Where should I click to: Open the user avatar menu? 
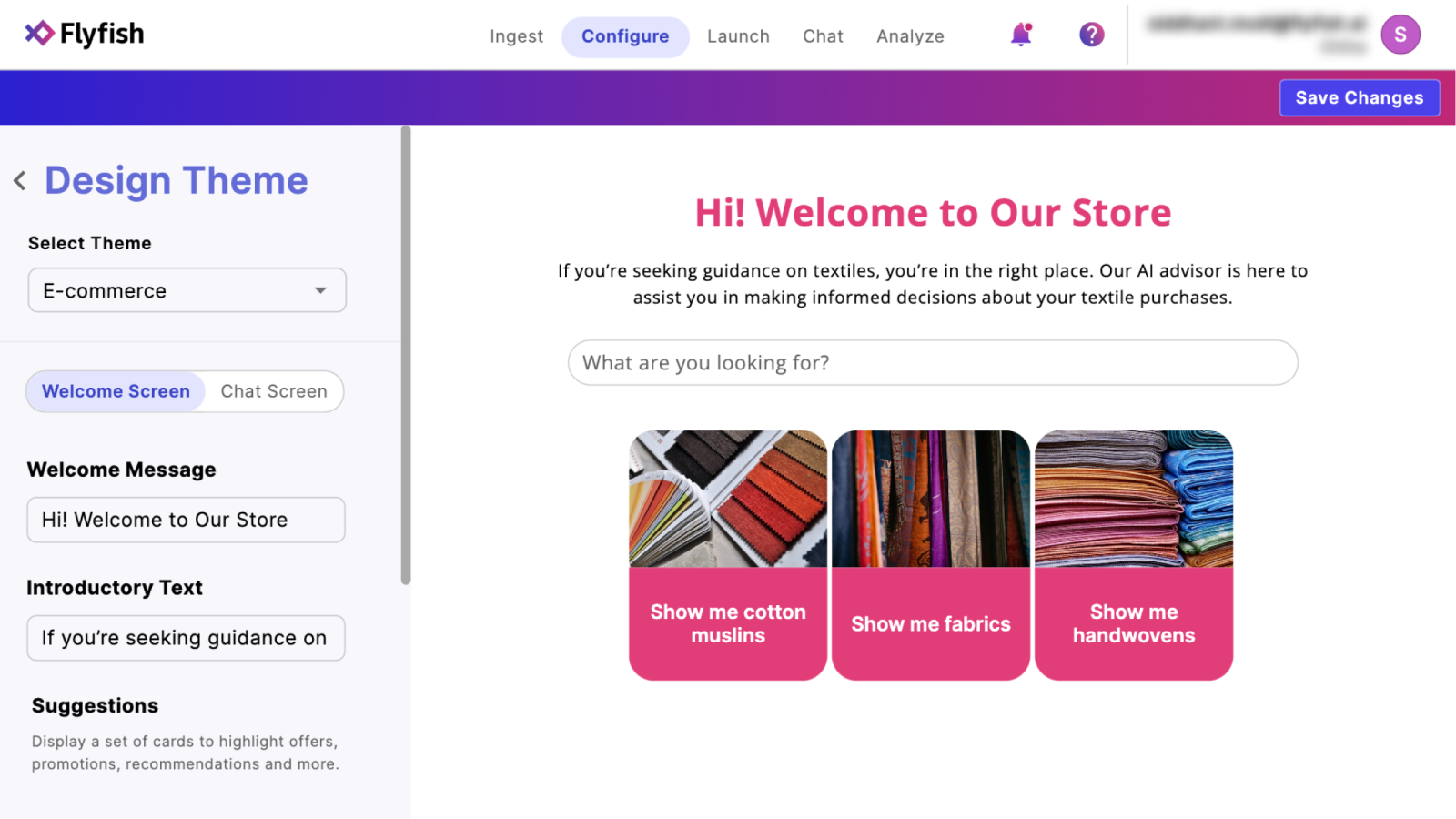1400,34
